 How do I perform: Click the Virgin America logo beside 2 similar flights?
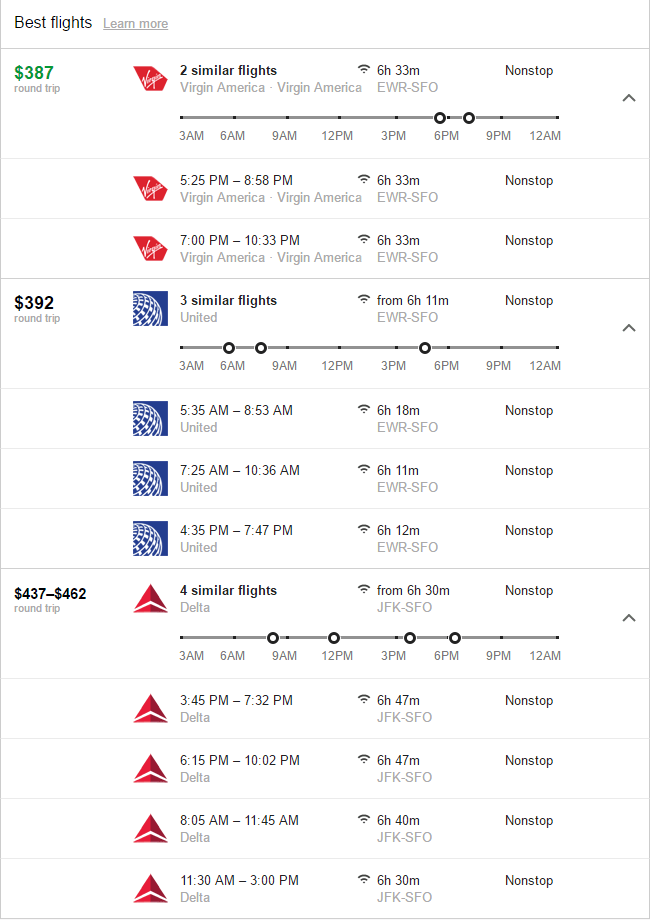tap(150, 79)
